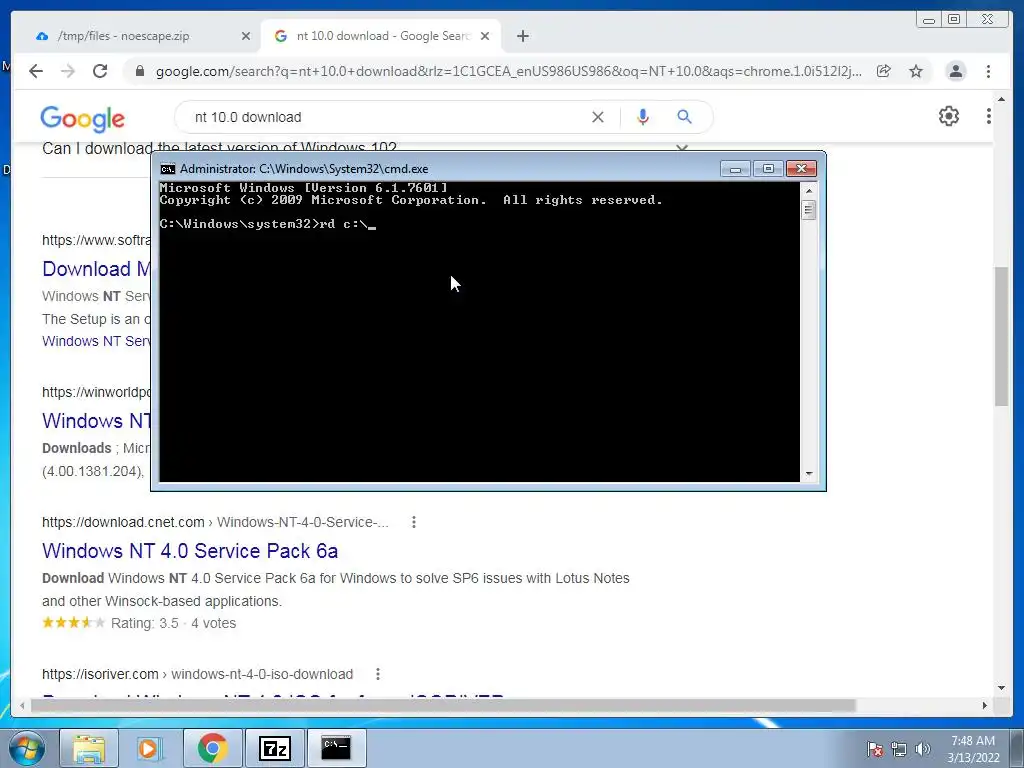1024x768 pixels.
Task: Click the Chrome page vertical scrollbar thumb
Action: [1001, 336]
